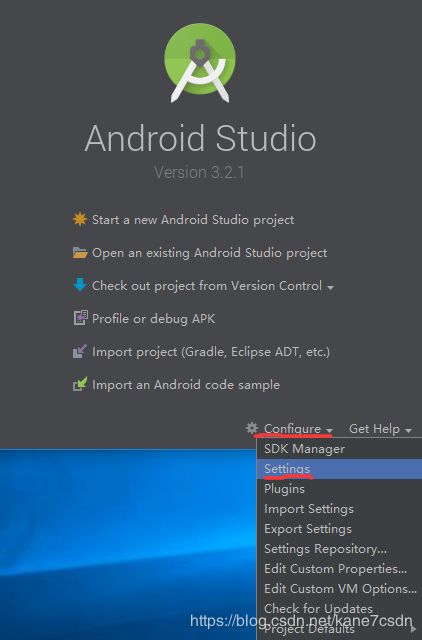The image size is (422, 640).
Task: Choose Profile or debug APK
Action: click(x=153, y=318)
